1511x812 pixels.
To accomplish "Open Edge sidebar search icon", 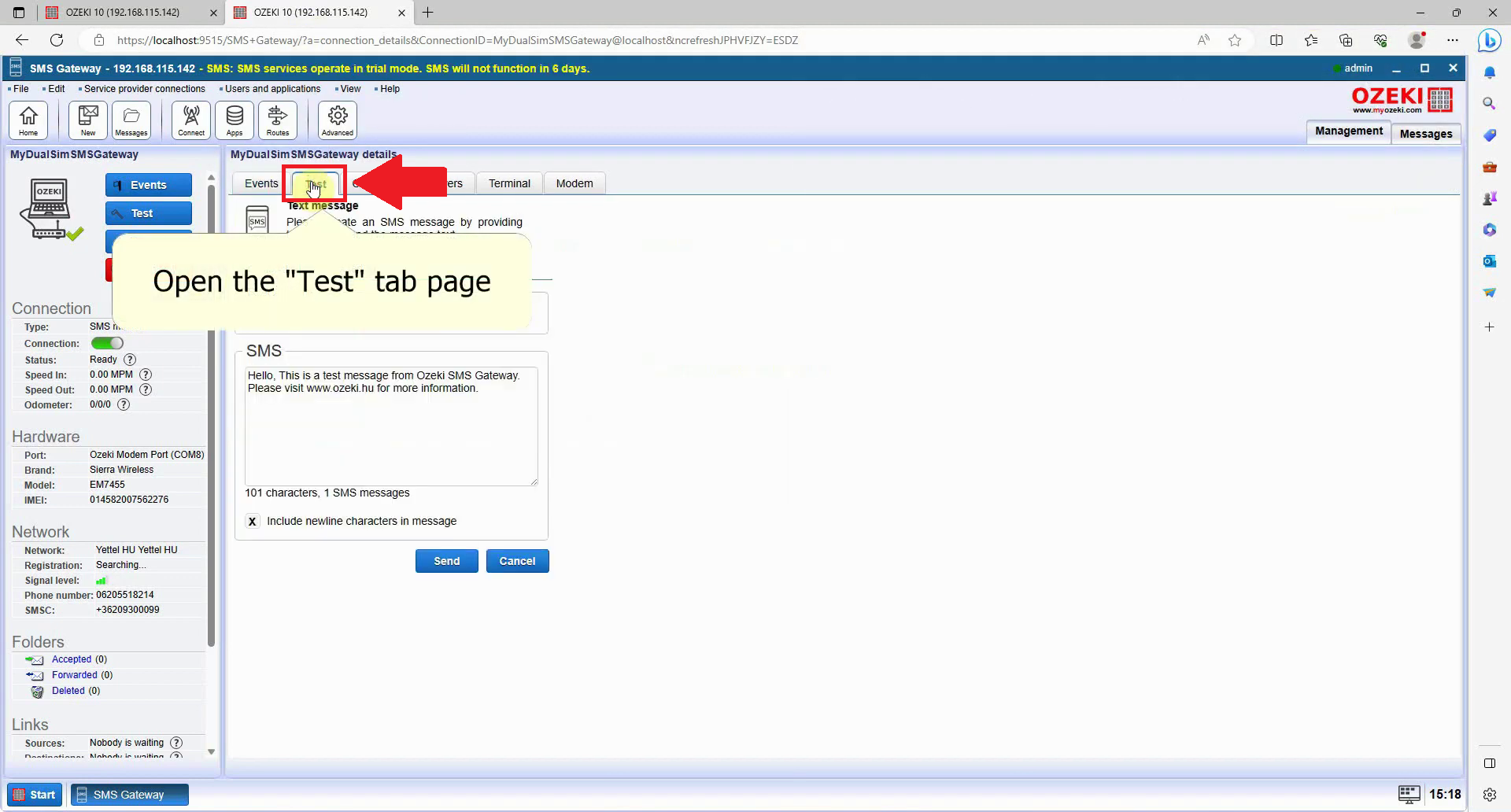I will click(x=1489, y=103).
